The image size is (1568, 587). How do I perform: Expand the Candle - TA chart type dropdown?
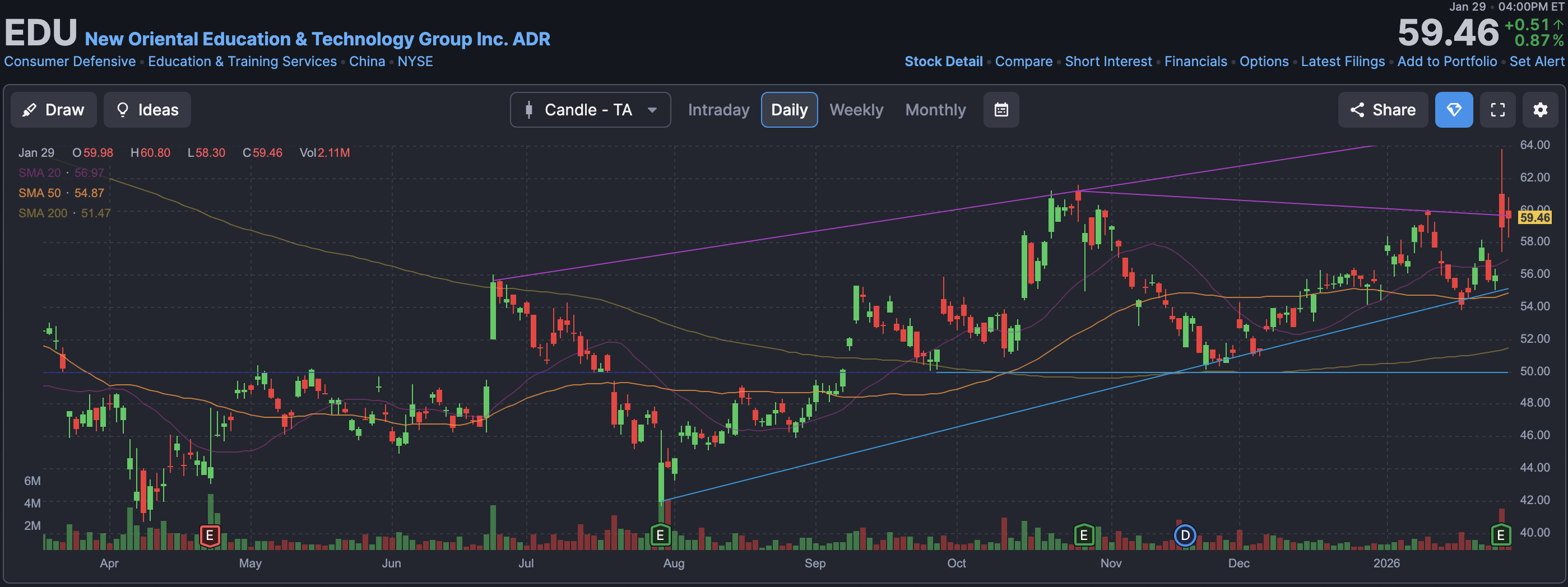[591, 110]
